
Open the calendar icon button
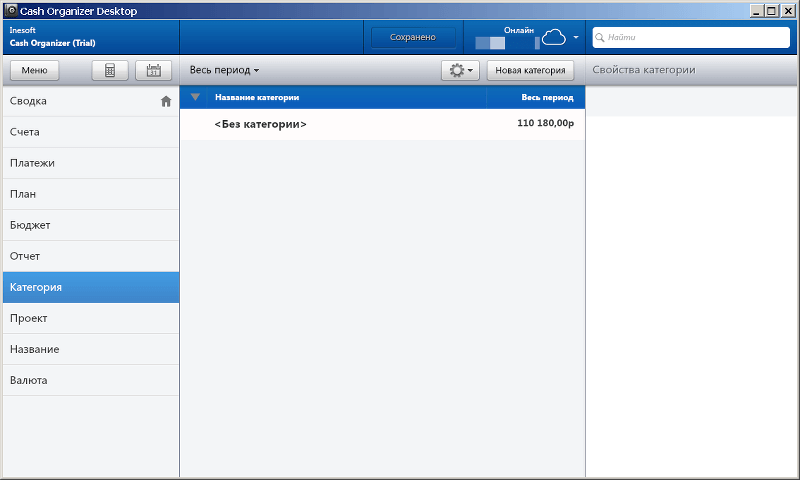pos(154,70)
